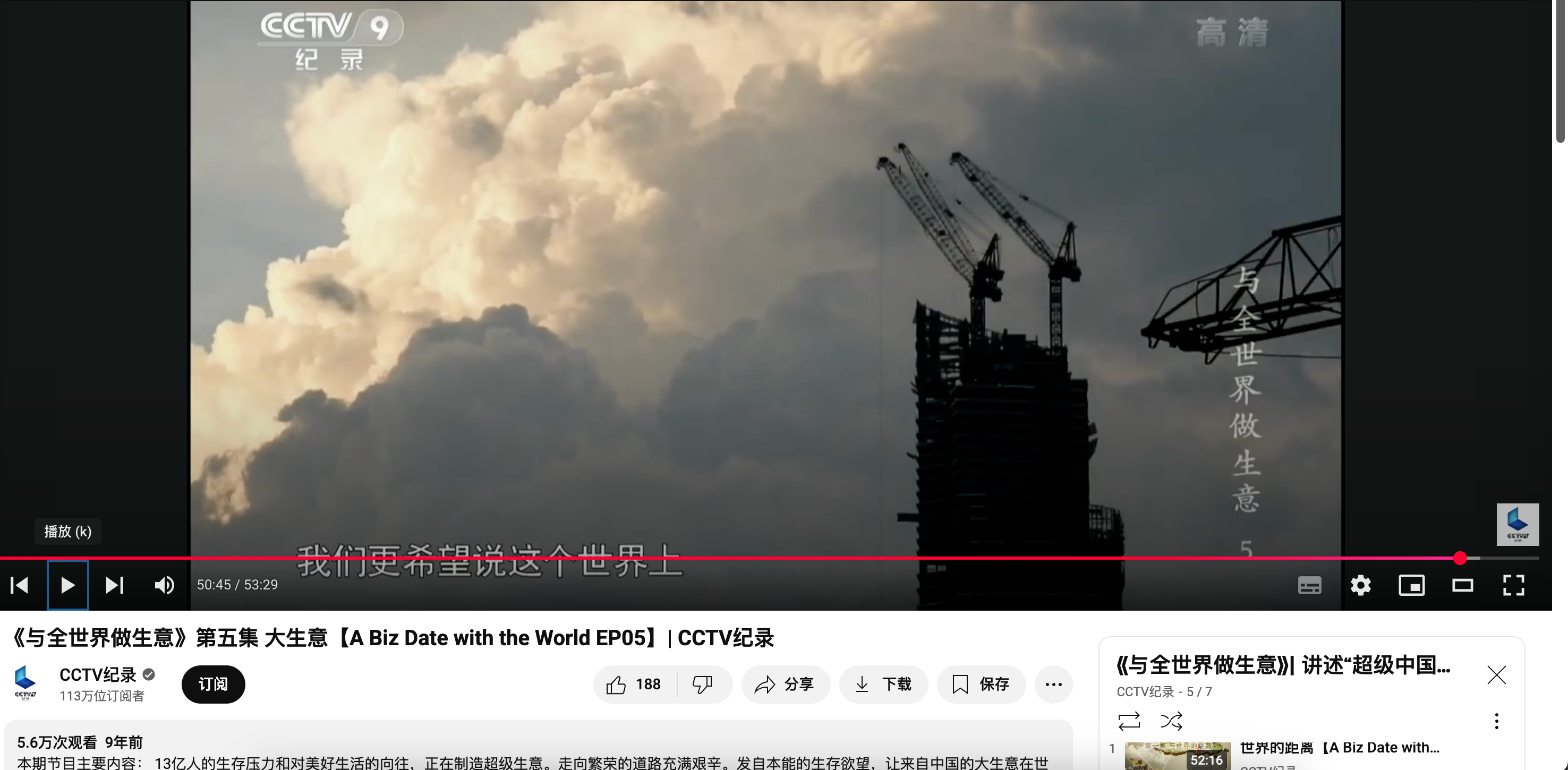
Task: Open playlist options vertical three-dot menu
Action: (x=1496, y=721)
